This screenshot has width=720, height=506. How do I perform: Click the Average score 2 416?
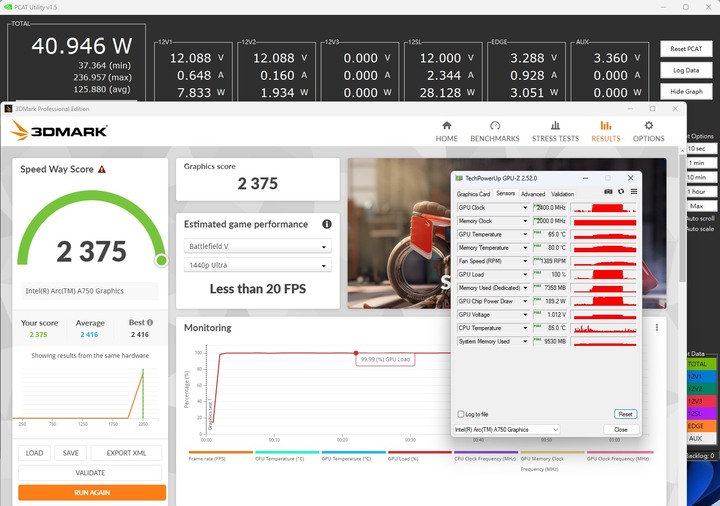tap(89, 334)
